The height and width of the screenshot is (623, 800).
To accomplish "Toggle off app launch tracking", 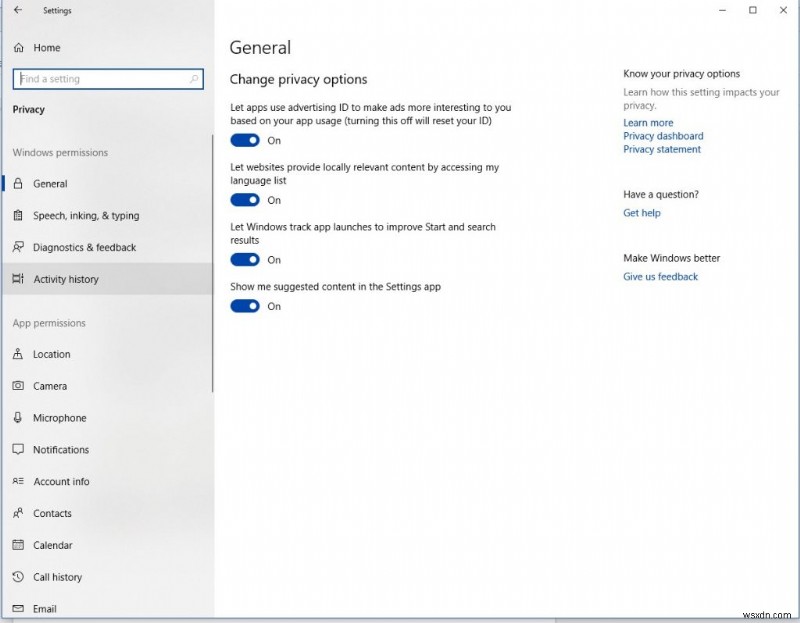I will point(244,260).
